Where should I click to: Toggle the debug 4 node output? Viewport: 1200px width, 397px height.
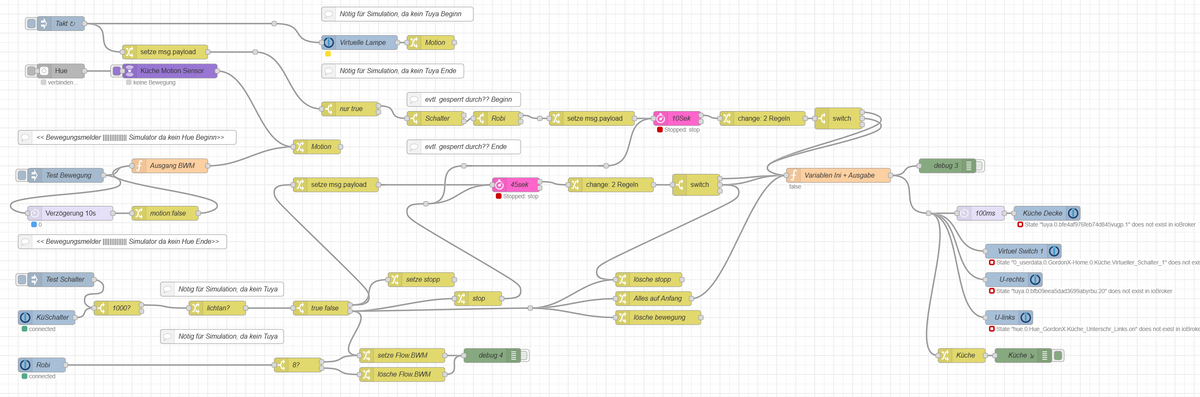pyautogui.click(x=524, y=355)
